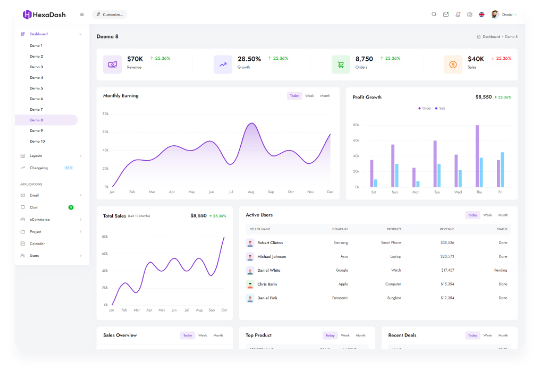Select Demo 7 in sidebar
This screenshot has height=374, width=540.
(x=36, y=110)
